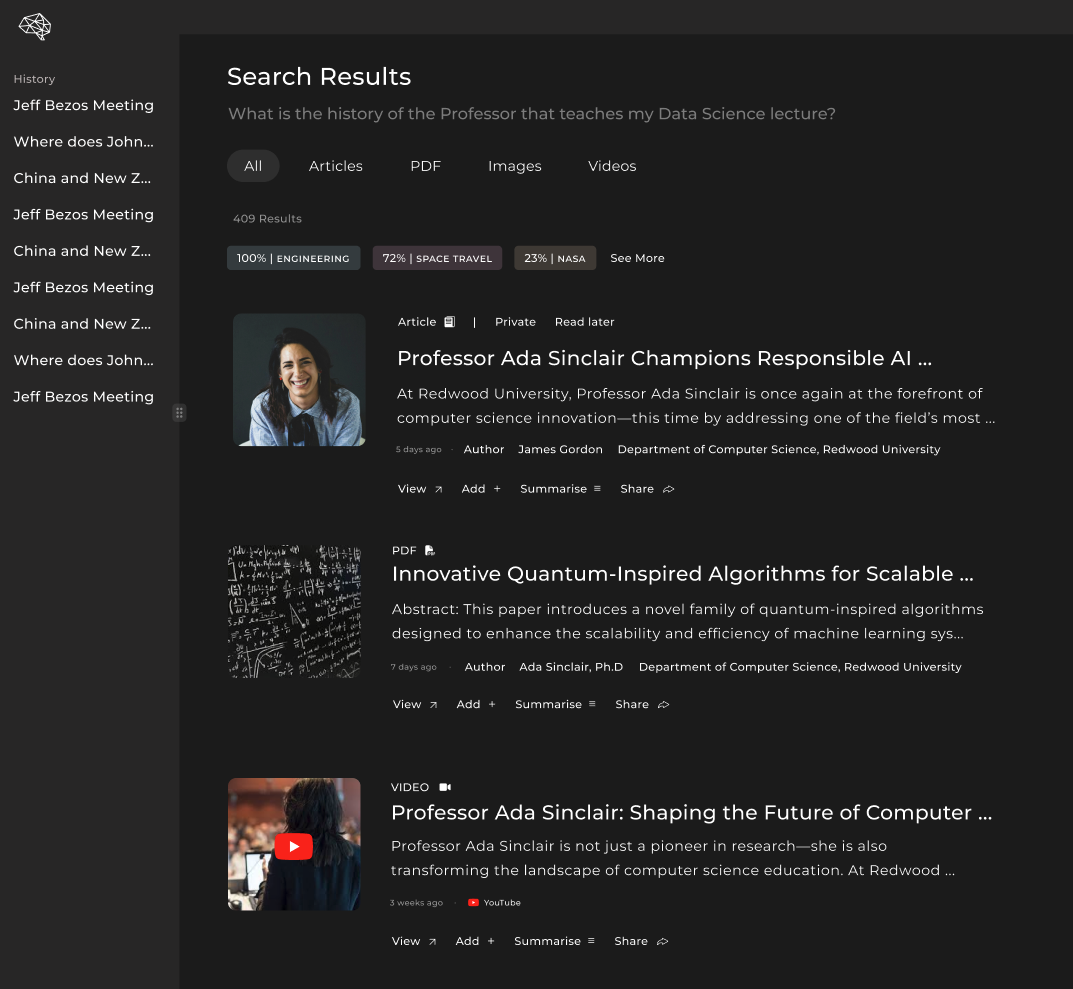This screenshot has width=1073, height=989.
Task: Toggle 'Read later' on the first article
Action: [x=584, y=321]
